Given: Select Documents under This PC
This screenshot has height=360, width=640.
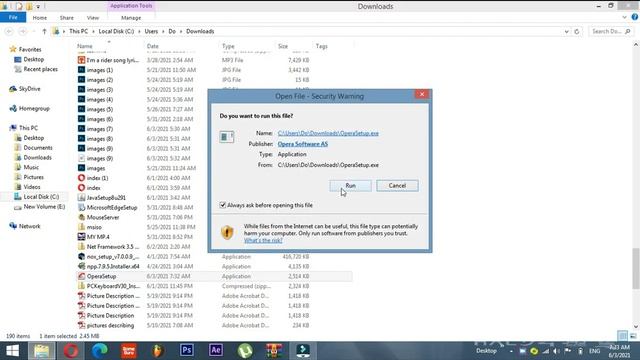Looking at the screenshot, I should tap(33, 147).
